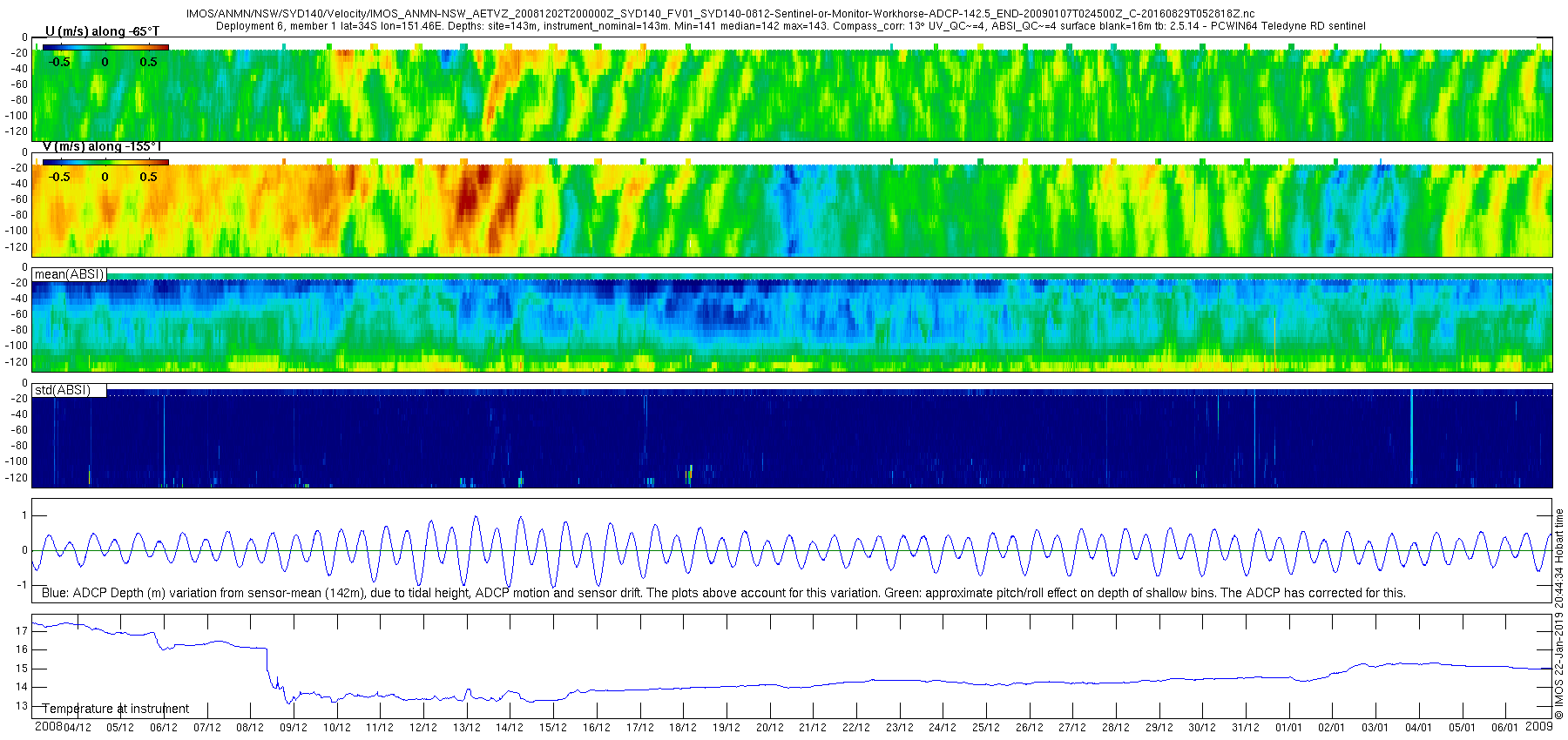Click the 'Blue: ADCP Depth (m) variation' caption
Screen dimensions: 1568x740
pos(723,593)
